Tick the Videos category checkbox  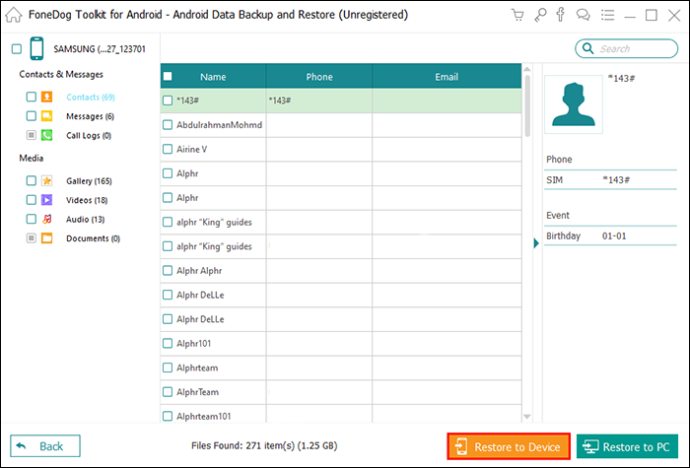[31, 200]
